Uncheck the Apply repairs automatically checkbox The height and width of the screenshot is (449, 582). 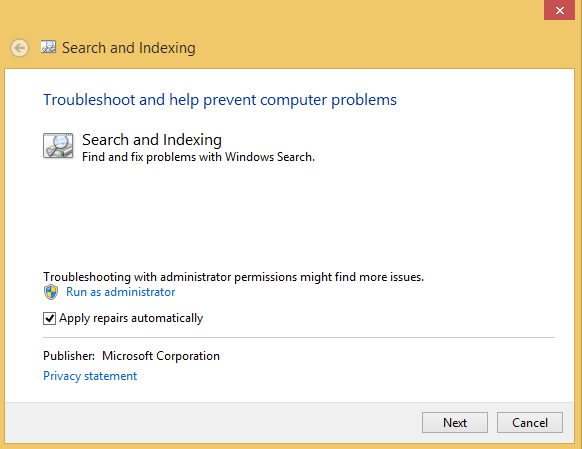(x=49, y=318)
